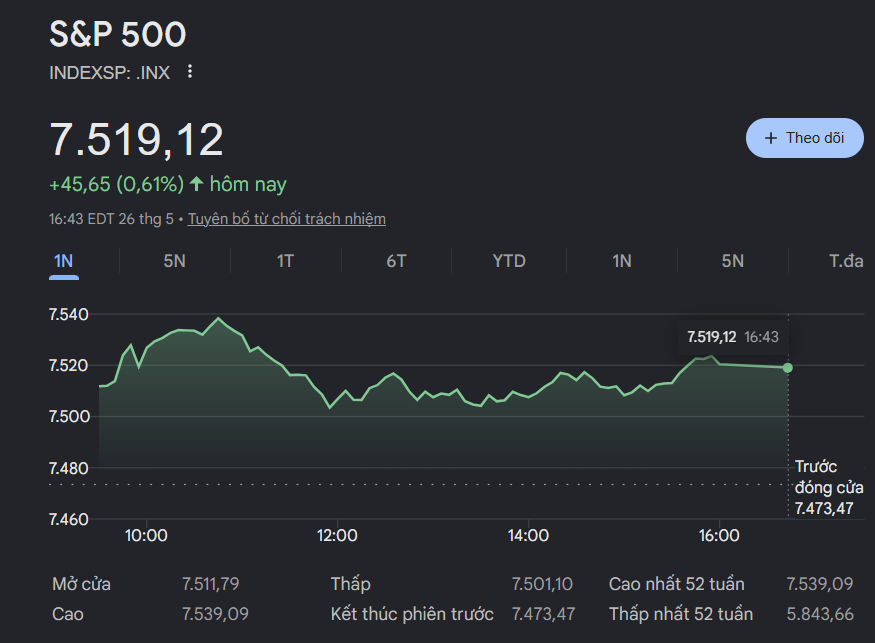Open the Tuyên bố từ chối trách nhiệm link
875x643 pixels.
(x=286, y=219)
